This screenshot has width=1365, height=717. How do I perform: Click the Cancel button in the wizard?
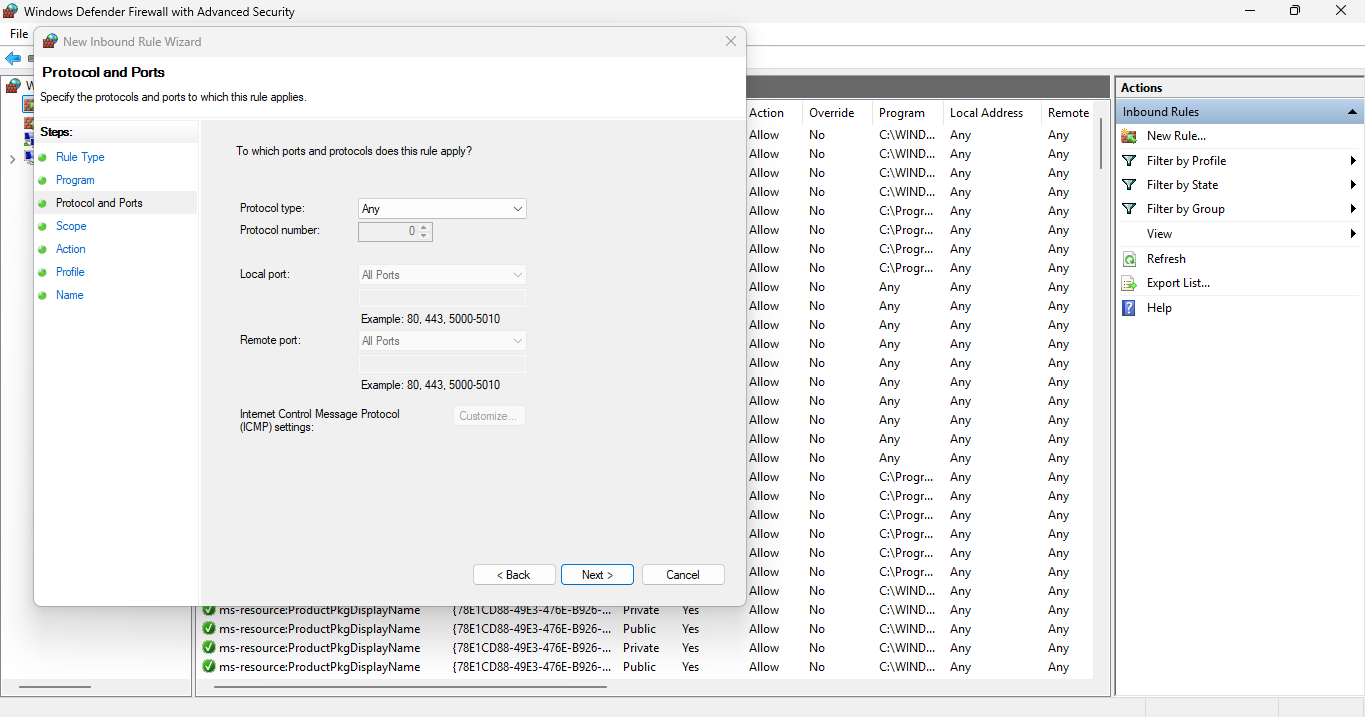(x=683, y=575)
